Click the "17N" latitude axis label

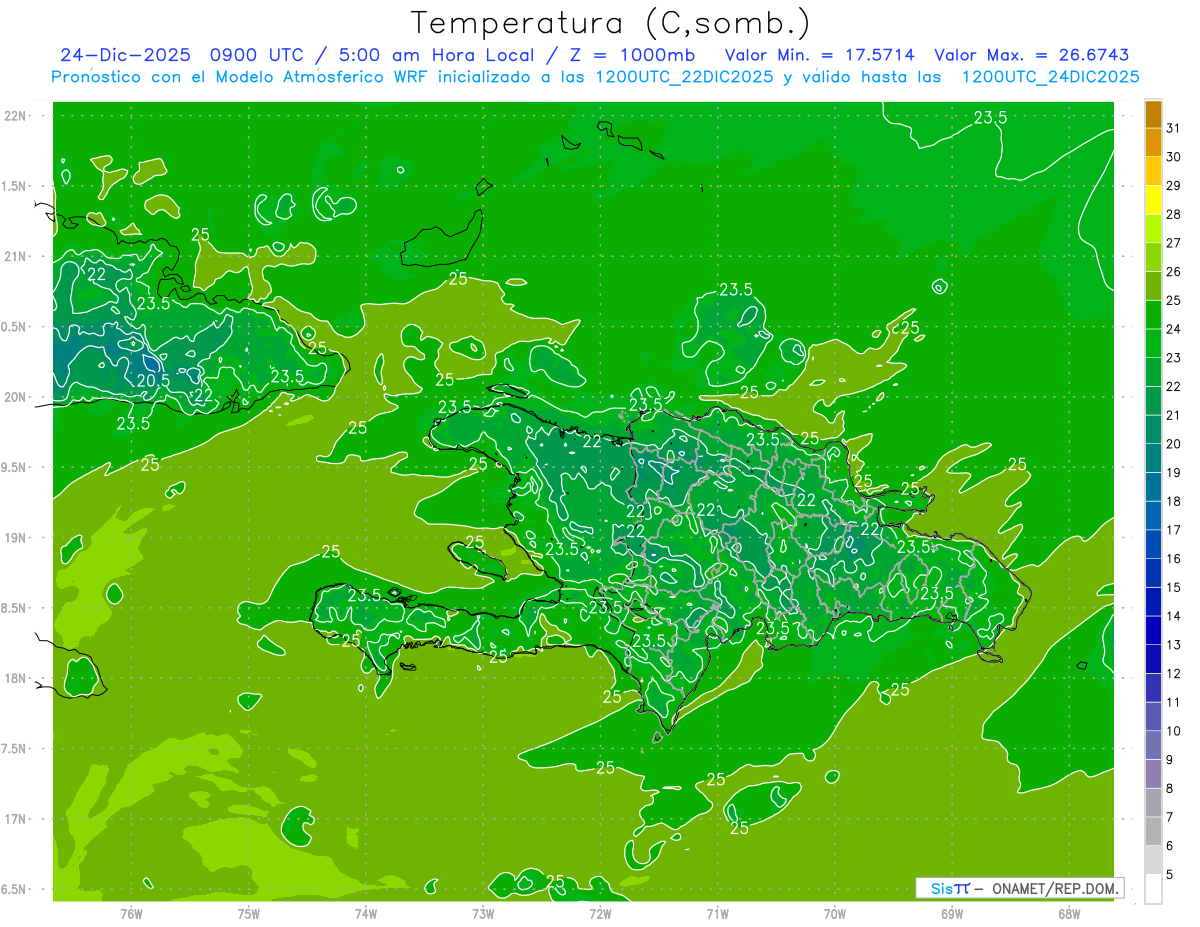[17, 819]
